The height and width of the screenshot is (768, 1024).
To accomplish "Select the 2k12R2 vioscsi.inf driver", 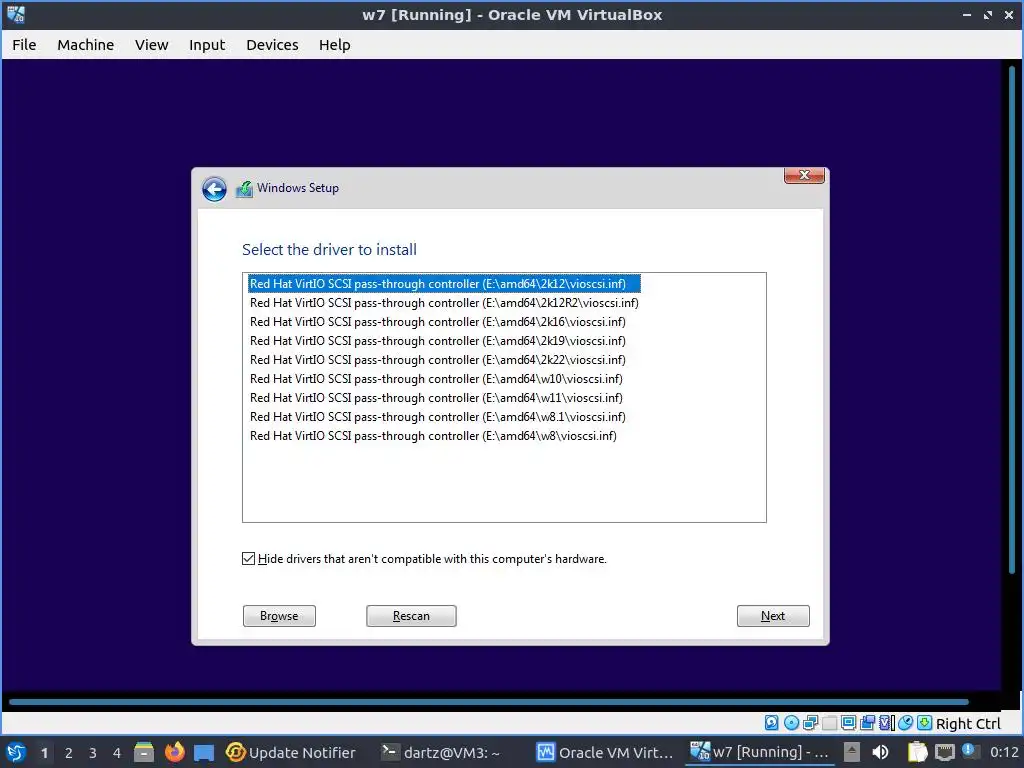I will coord(444,302).
